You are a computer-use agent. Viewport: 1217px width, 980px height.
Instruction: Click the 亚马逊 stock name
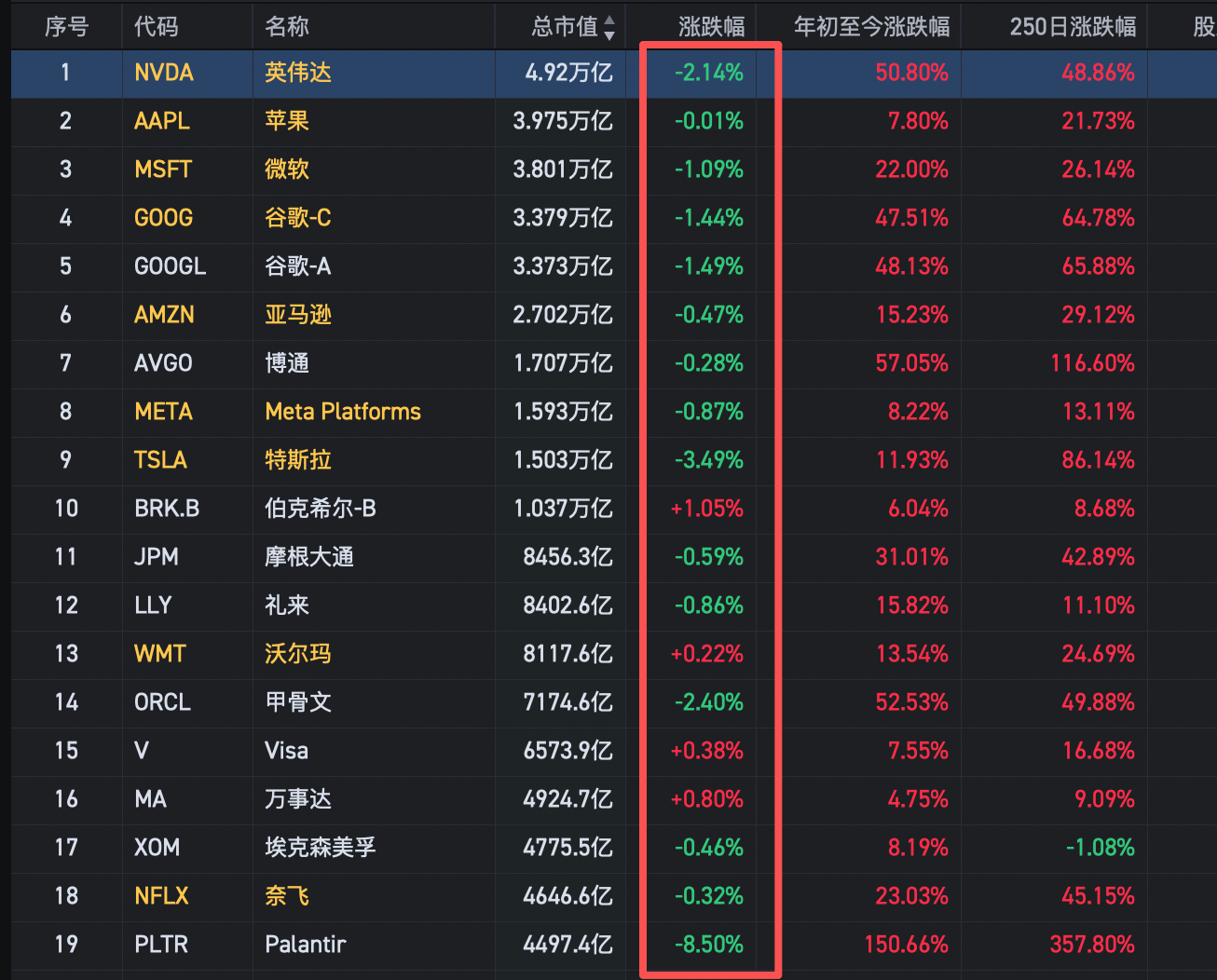pyautogui.click(x=298, y=315)
